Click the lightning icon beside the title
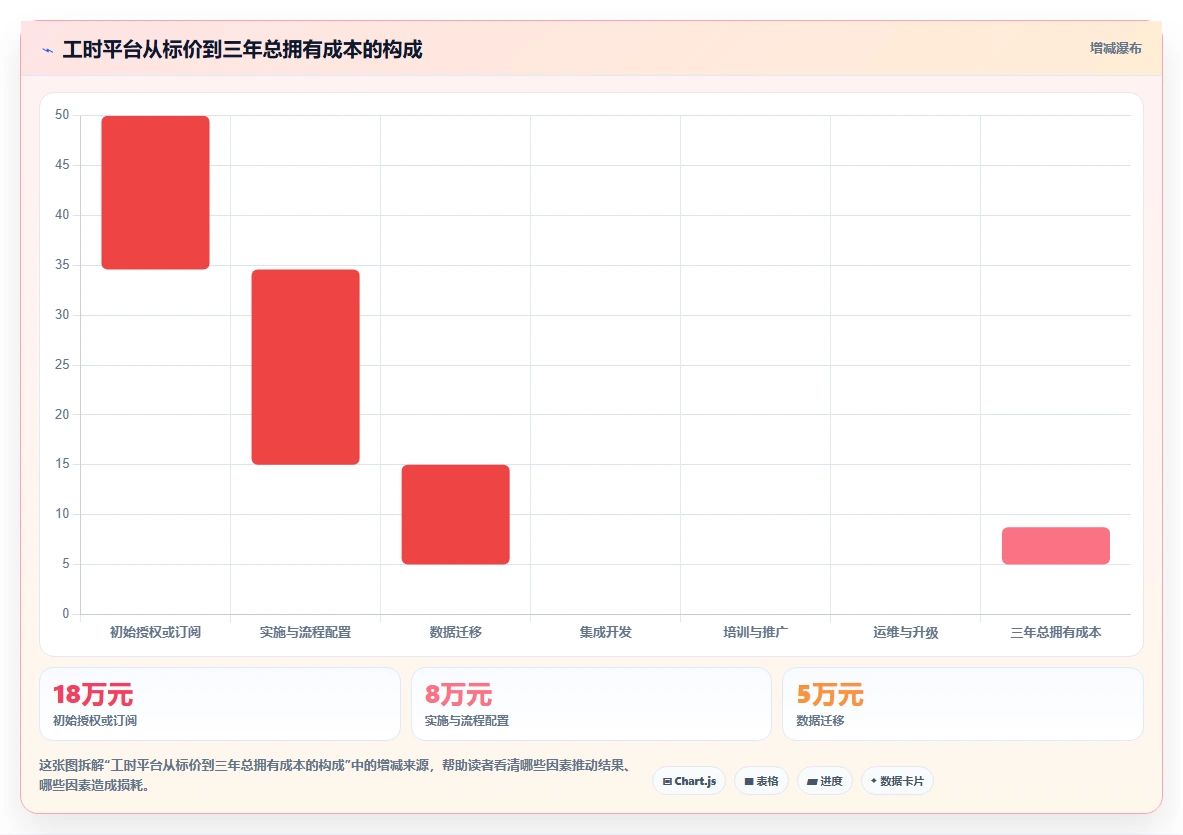This screenshot has height=835, width=1183. pos(48,51)
